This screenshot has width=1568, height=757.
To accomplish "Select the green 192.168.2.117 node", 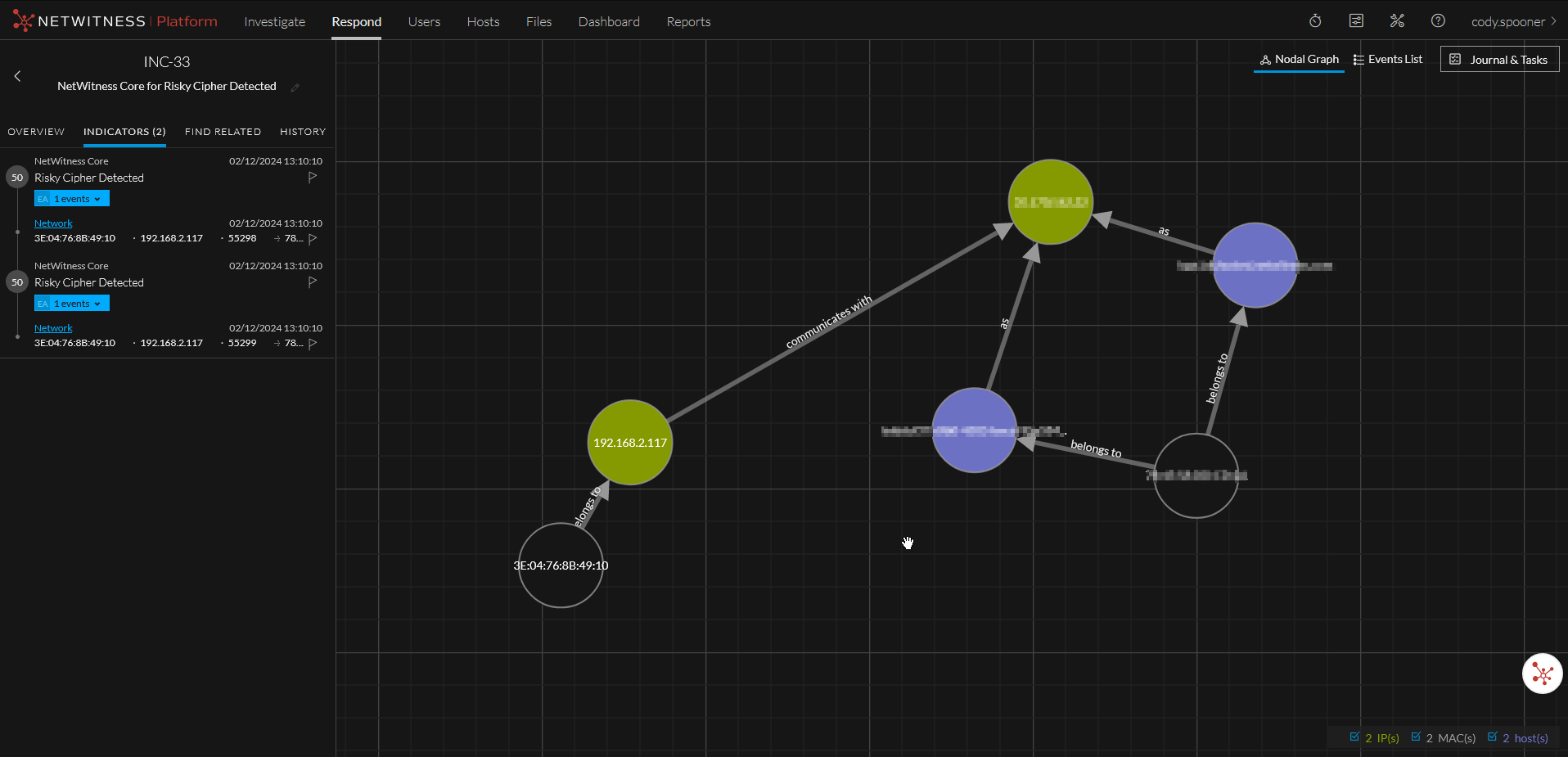I will 629,442.
